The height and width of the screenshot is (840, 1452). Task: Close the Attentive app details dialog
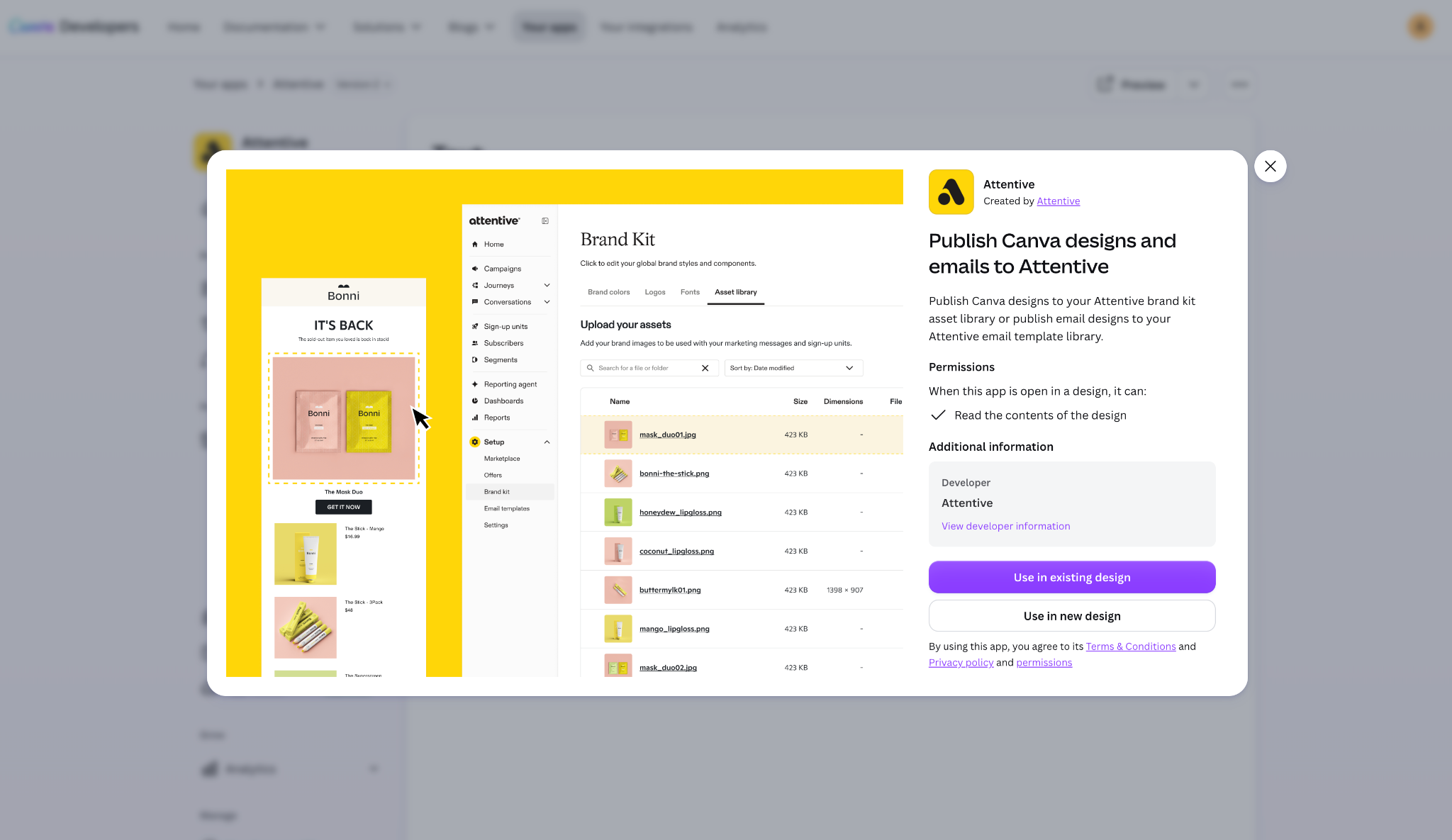pyautogui.click(x=1270, y=166)
